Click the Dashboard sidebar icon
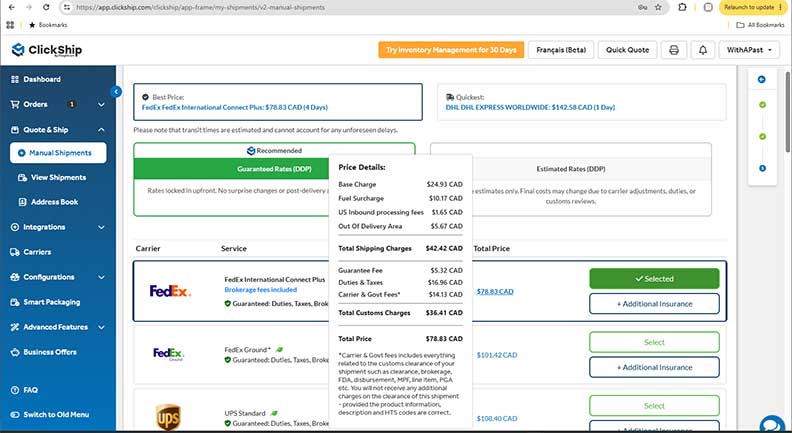This screenshot has width=792, height=433. (x=15, y=79)
